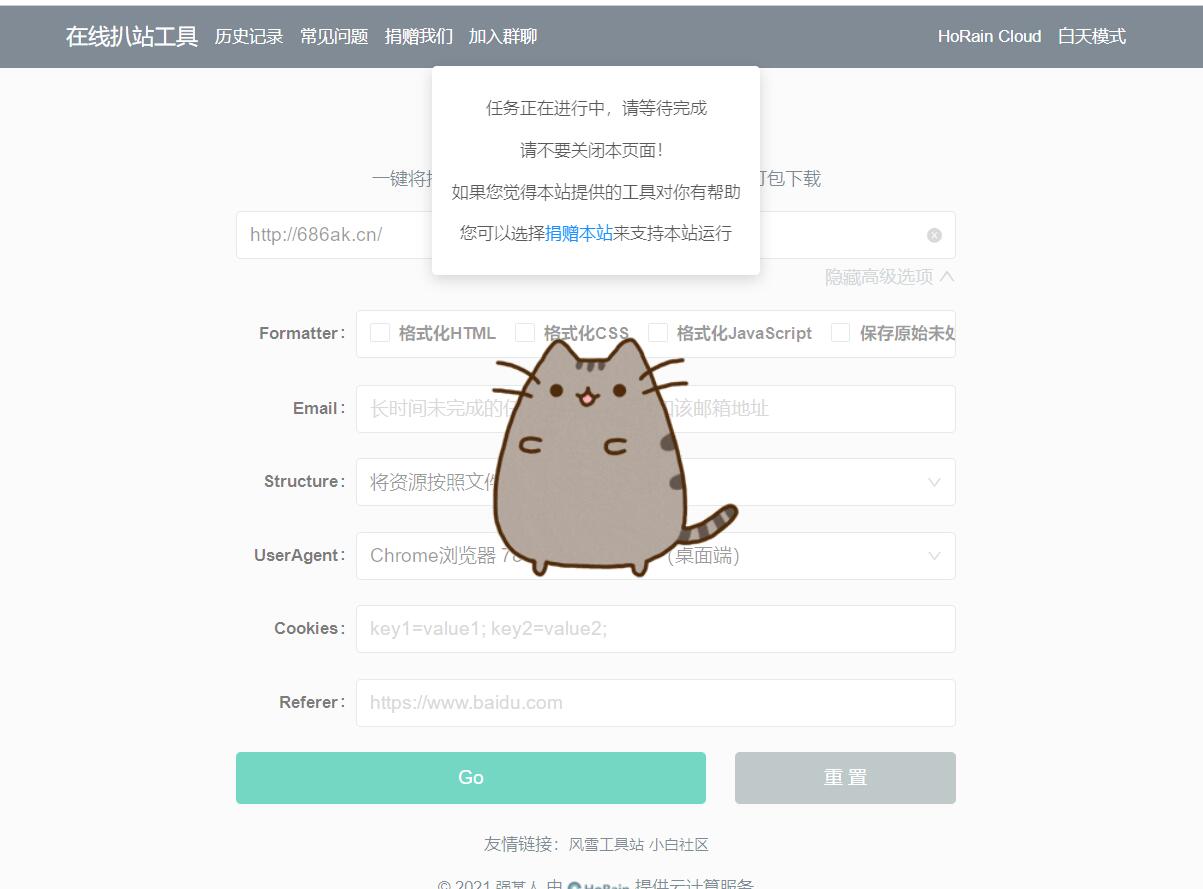Tick the 保存原始未处理 checkbox

[841, 333]
